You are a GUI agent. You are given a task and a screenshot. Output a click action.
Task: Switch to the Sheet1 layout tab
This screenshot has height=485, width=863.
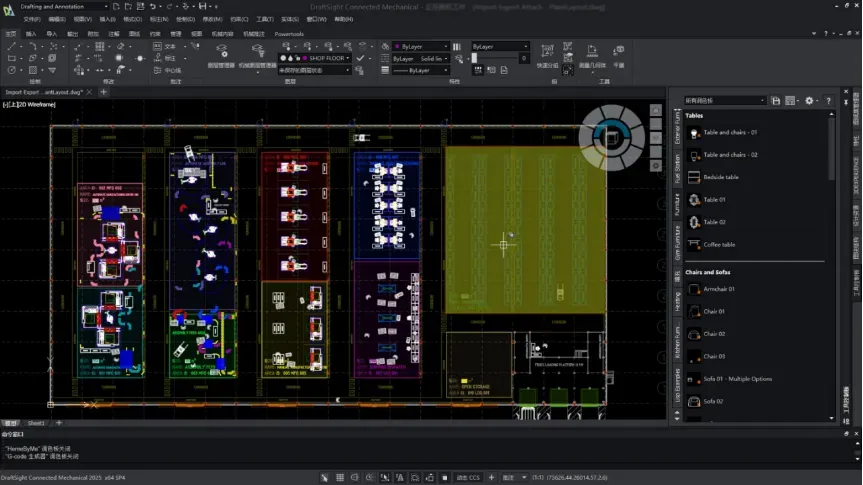36,423
